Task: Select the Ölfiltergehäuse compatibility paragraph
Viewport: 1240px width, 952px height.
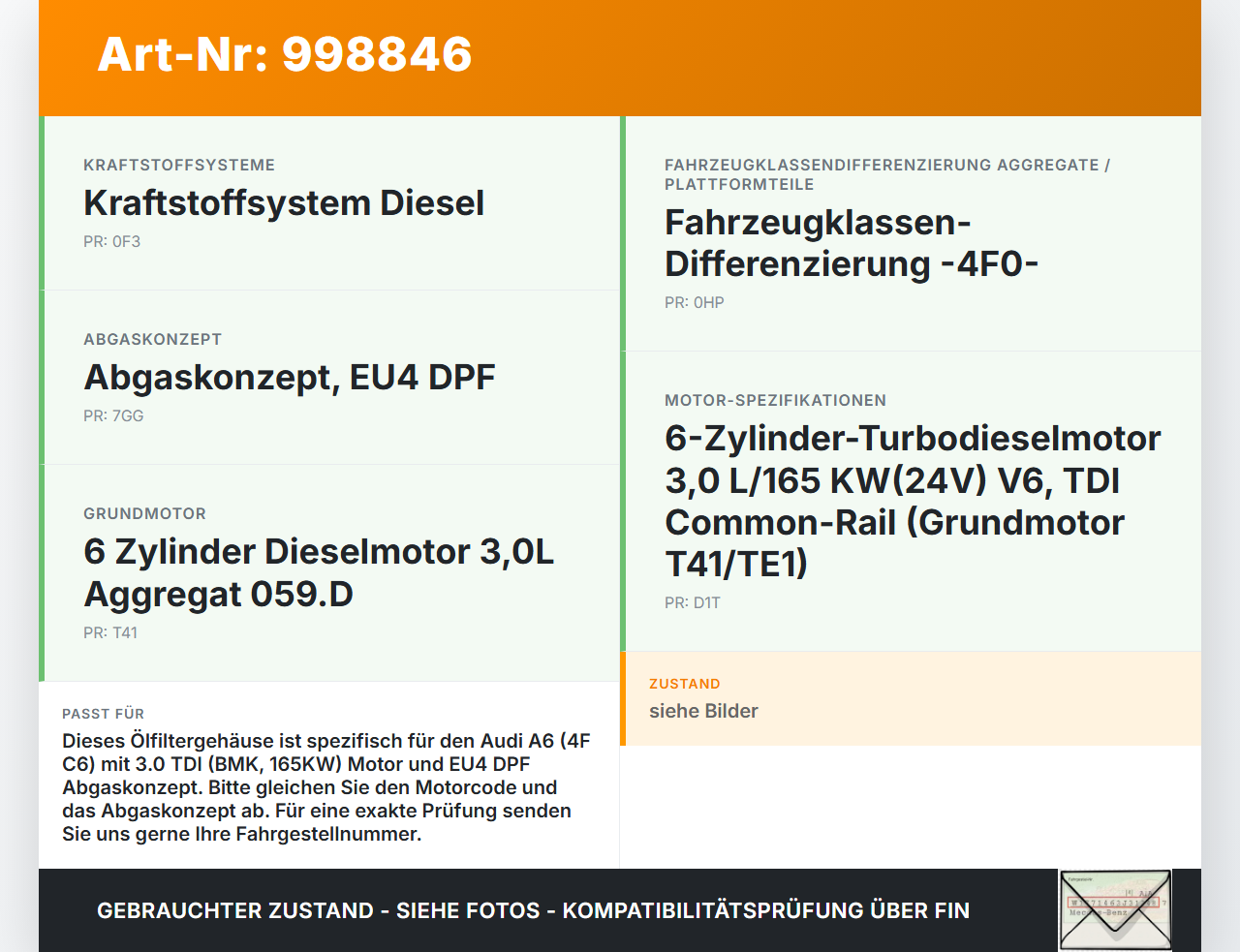Action: pos(326,787)
